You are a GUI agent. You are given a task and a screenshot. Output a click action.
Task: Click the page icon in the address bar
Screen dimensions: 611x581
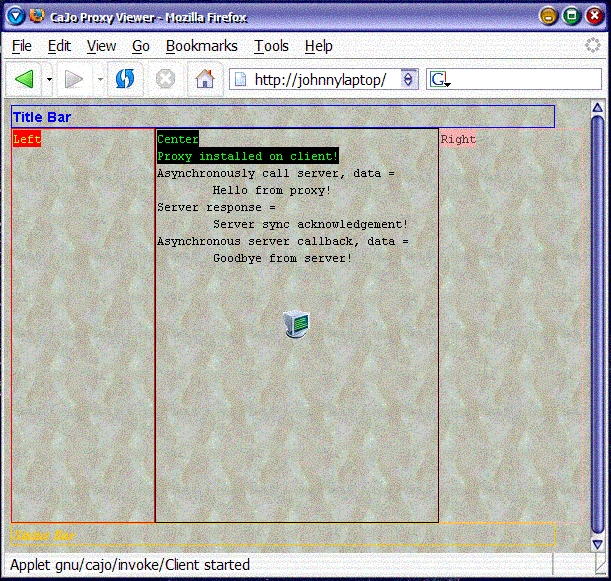click(x=241, y=79)
